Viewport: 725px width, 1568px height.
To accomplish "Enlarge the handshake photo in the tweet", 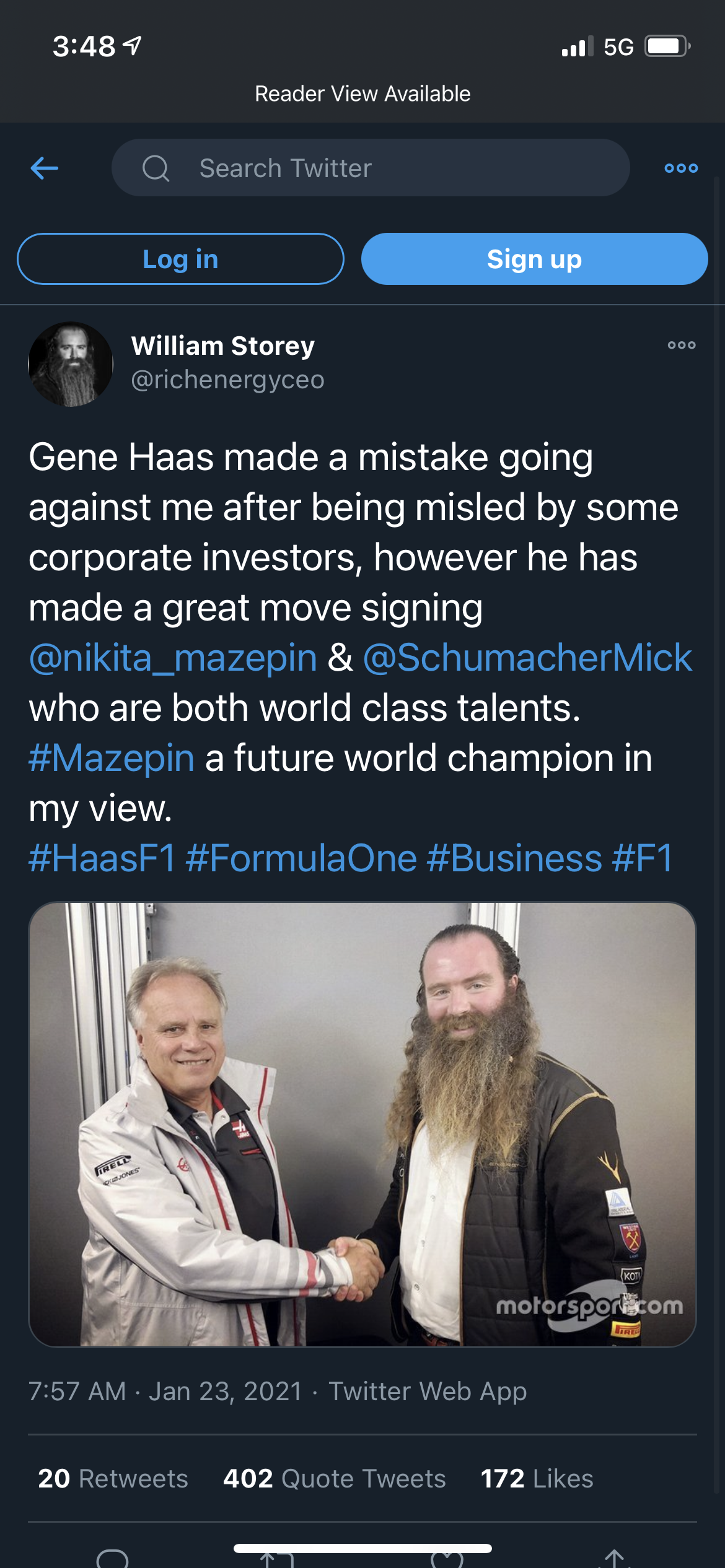I will 362,1124.
